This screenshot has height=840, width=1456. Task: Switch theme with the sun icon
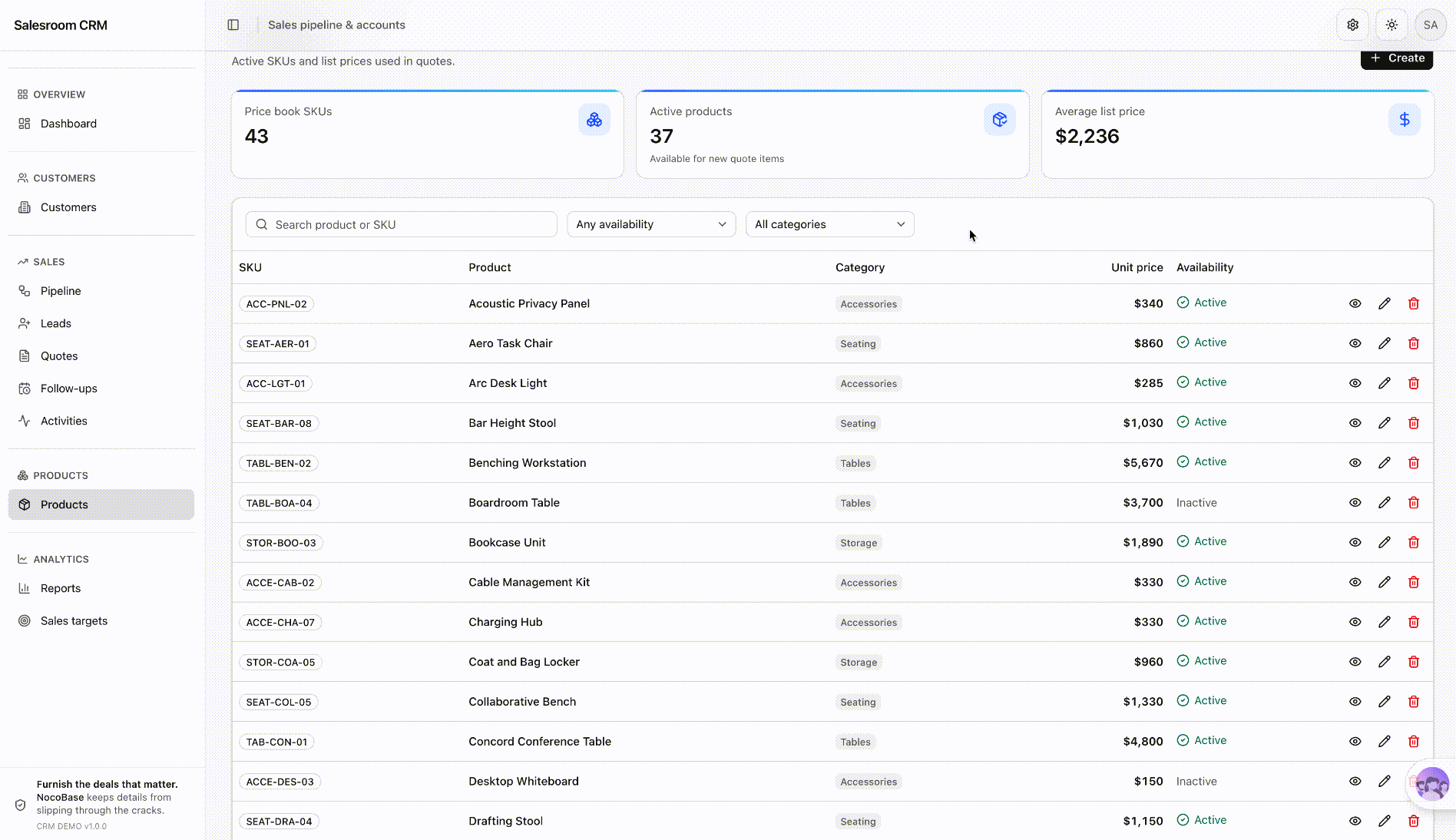tap(1391, 25)
